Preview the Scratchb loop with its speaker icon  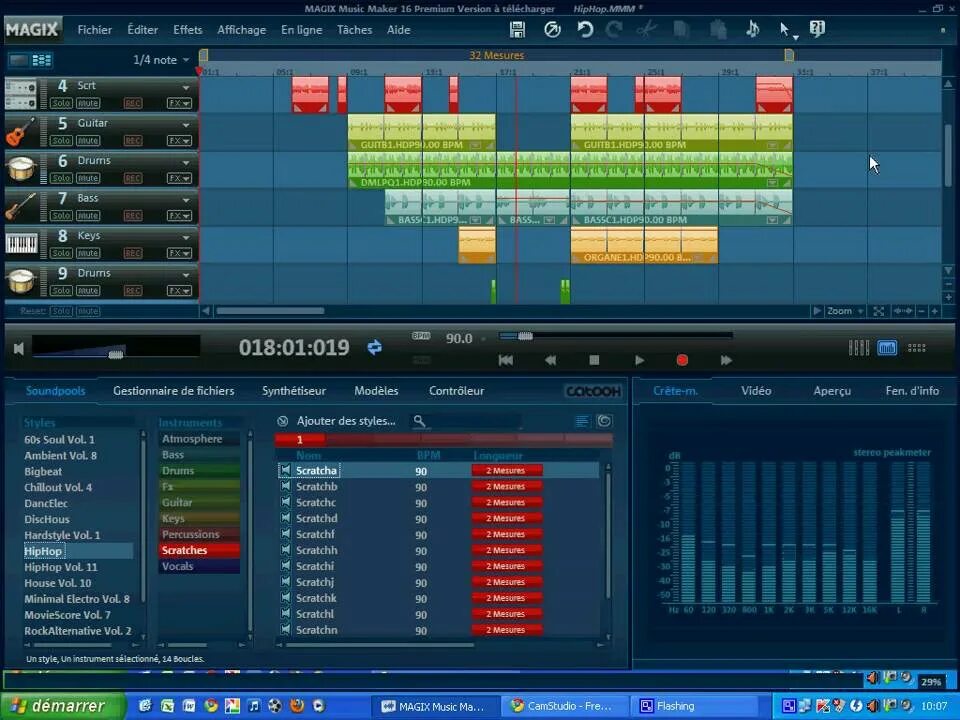click(285, 486)
